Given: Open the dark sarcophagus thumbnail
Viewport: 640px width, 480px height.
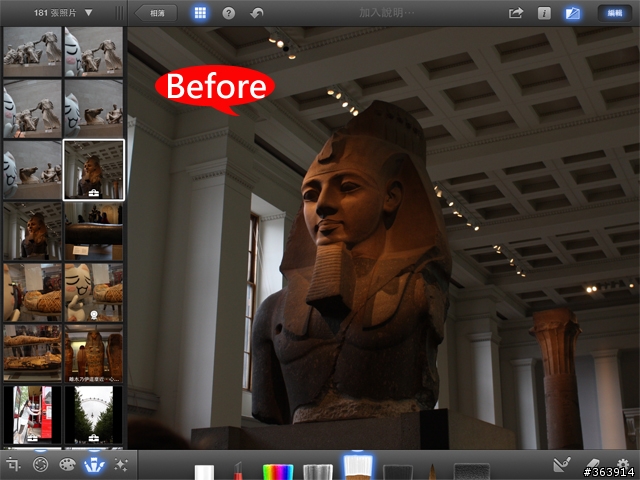Looking at the screenshot, I should tap(94, 231).
